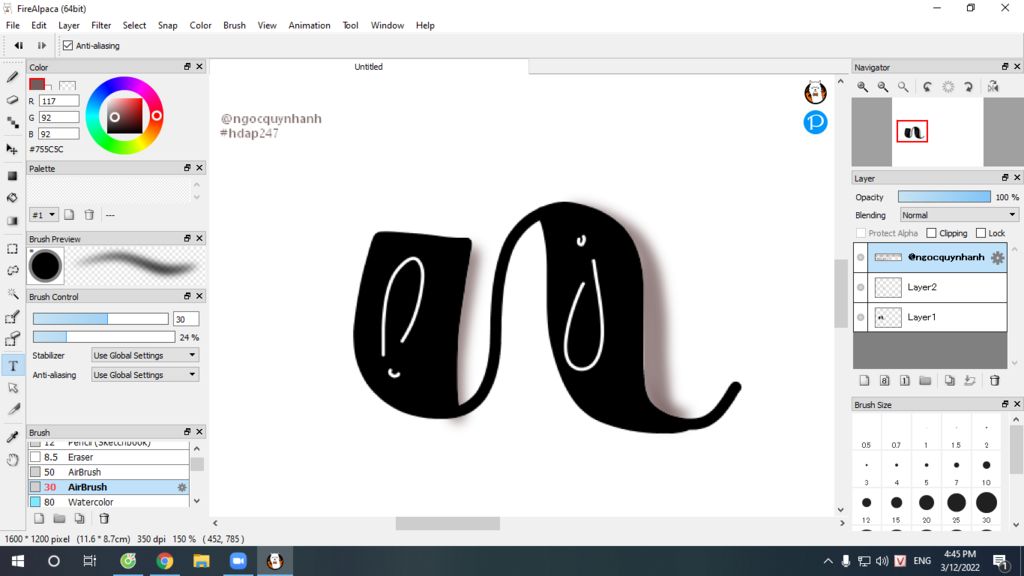1024x576 pixels.
Task: Click the brush size slider
Action: point(101,319)
